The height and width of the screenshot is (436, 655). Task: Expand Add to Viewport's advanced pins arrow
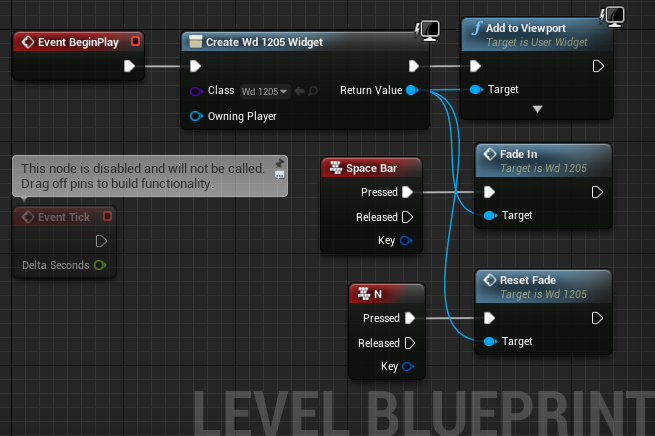coord(537,109)
